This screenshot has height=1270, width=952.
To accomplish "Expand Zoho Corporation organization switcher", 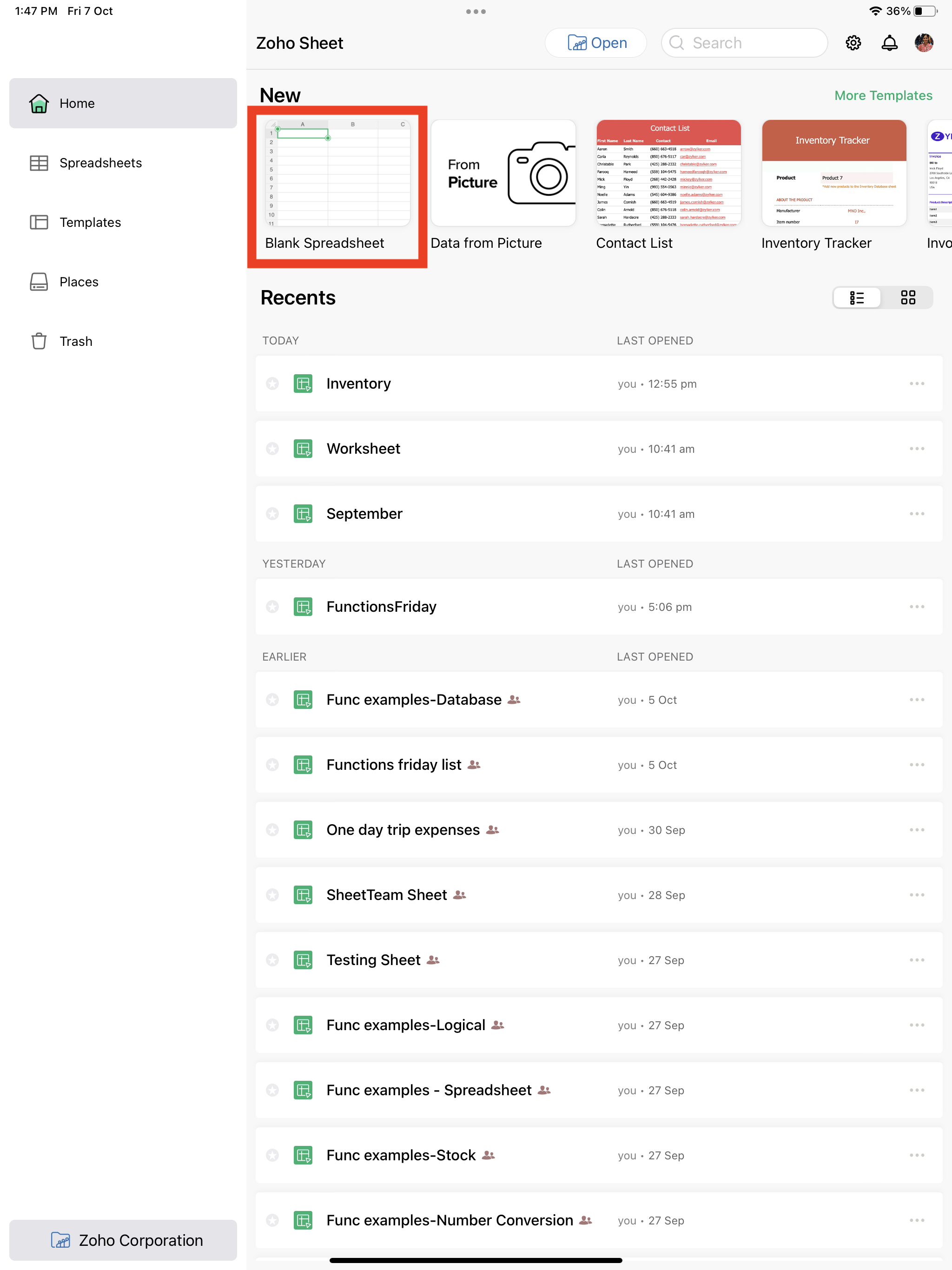I will coord(123,1240).
